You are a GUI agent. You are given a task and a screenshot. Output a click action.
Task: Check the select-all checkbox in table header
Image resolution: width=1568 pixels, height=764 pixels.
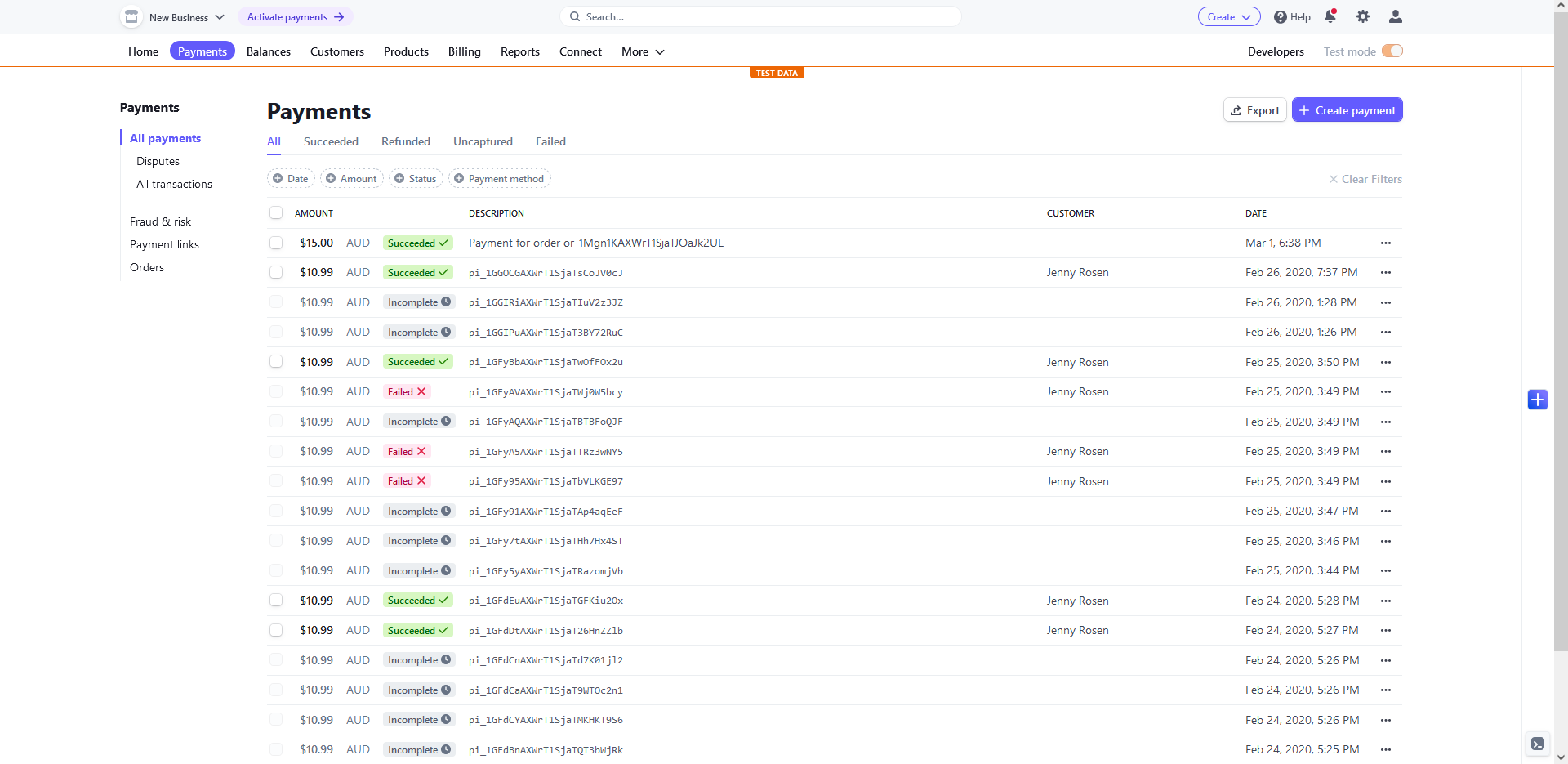point(276,213)
